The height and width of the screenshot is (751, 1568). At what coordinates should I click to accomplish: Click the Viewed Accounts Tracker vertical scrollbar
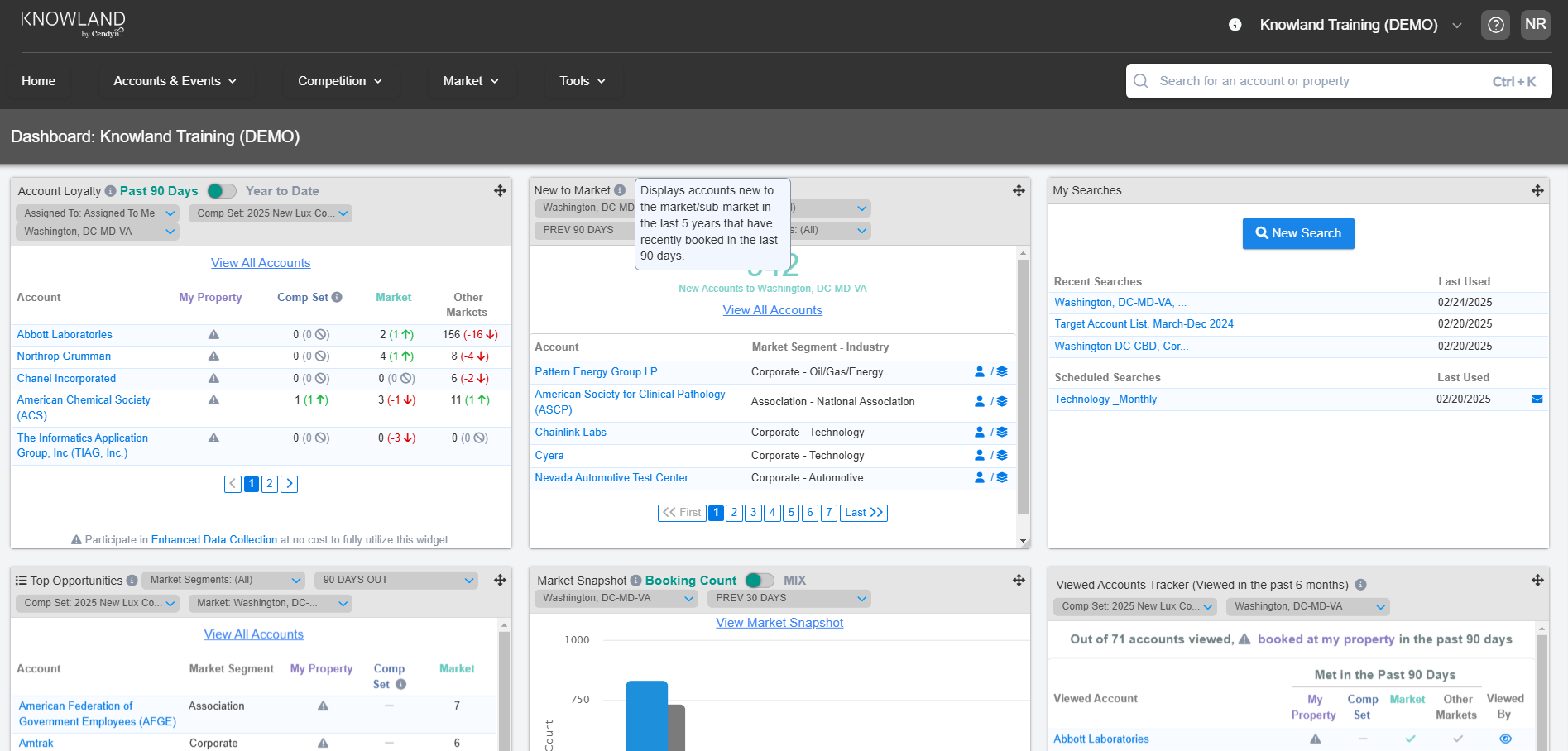coord(1542,695)
